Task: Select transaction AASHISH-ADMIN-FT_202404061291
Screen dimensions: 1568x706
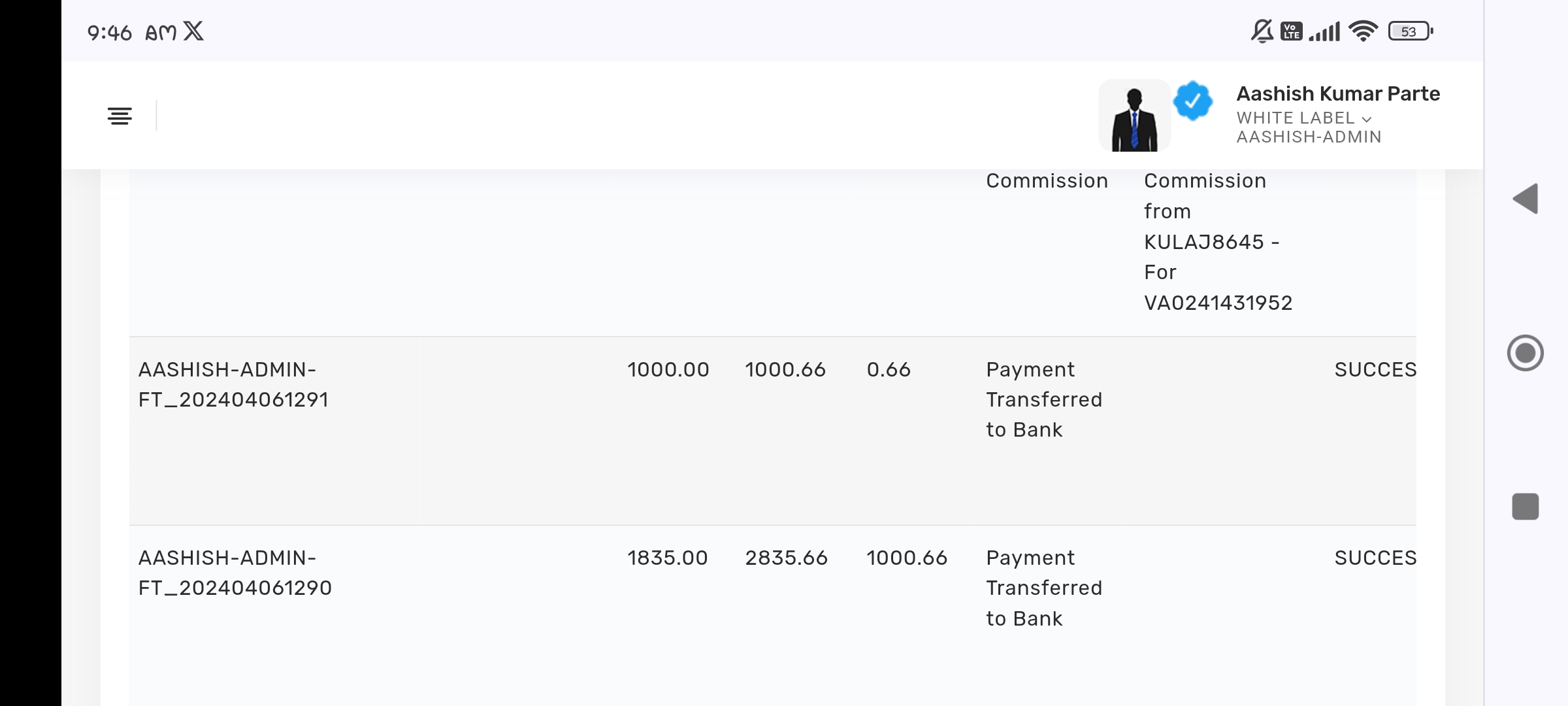Action: pyautogui.click(x=233, y=384)
